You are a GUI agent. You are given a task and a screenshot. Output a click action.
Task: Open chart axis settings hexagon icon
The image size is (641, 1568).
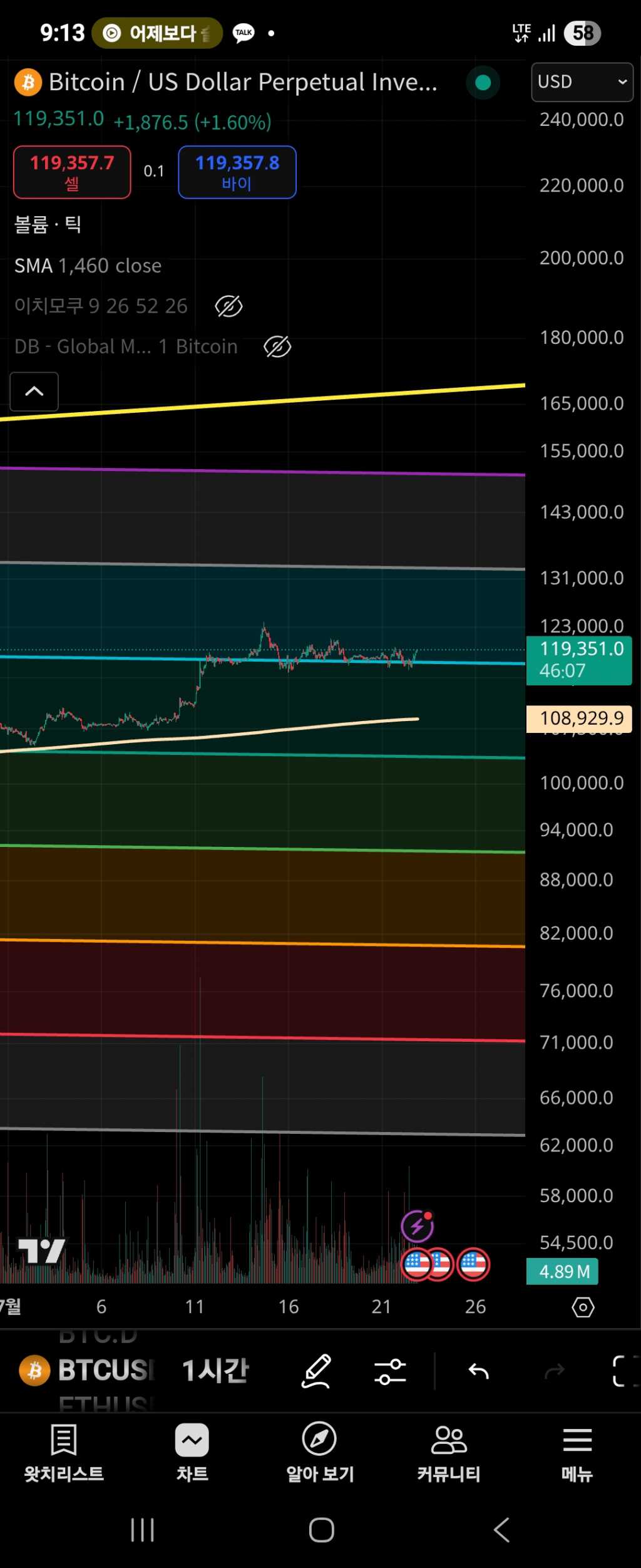[x=583, y=1307]
